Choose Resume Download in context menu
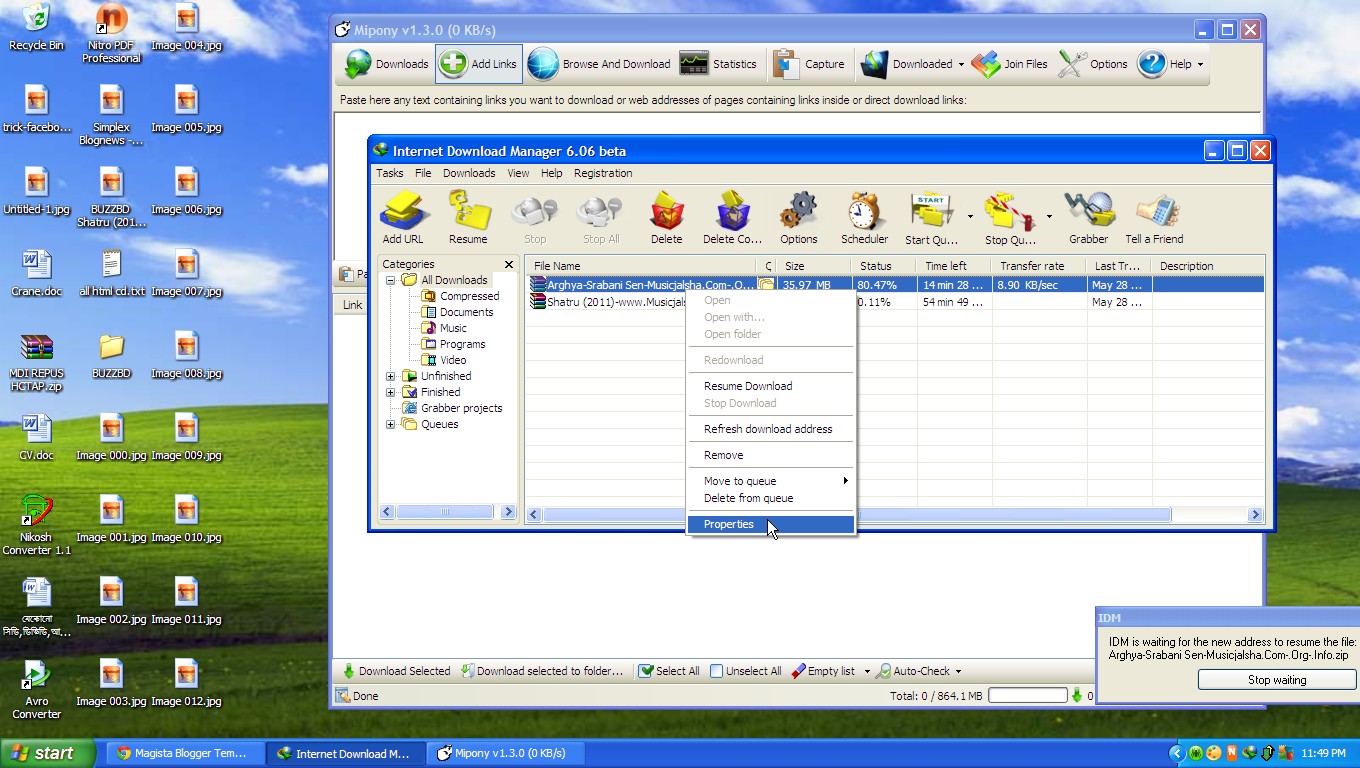Screen dimensions: 1360x768 771,386
